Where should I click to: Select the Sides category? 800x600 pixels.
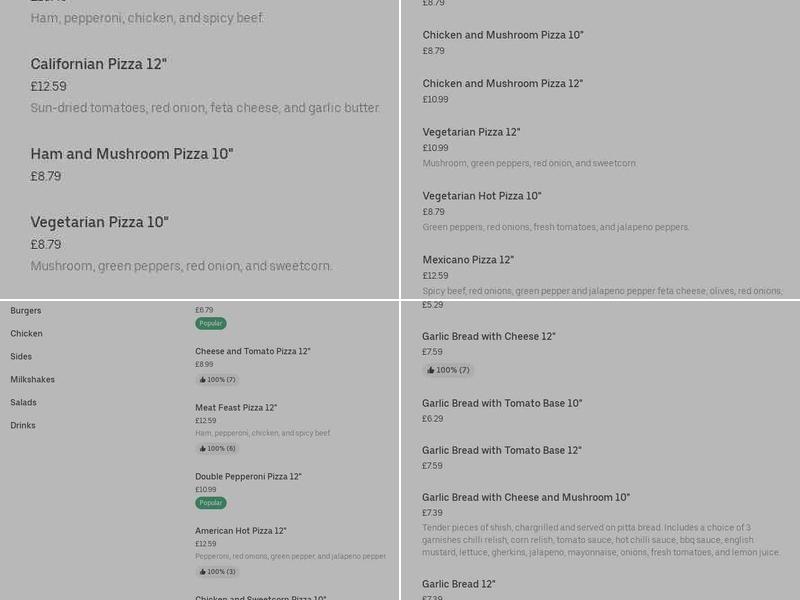pos(21,357)
